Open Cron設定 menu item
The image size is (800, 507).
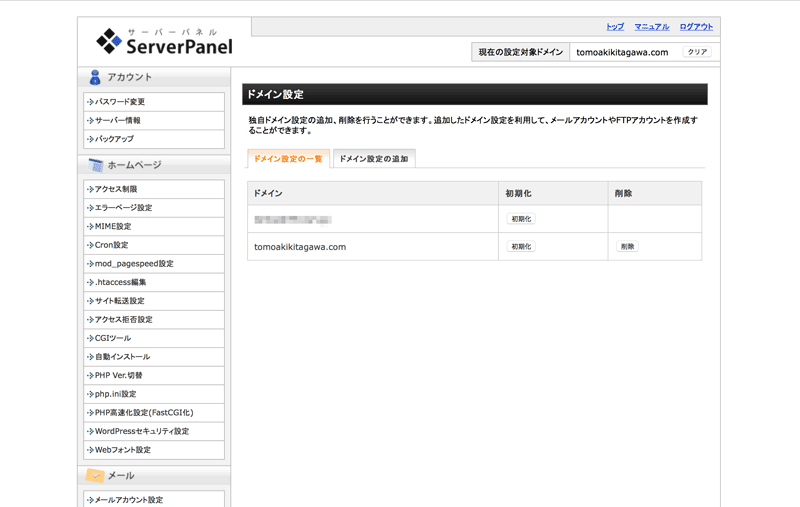point(154,245)
